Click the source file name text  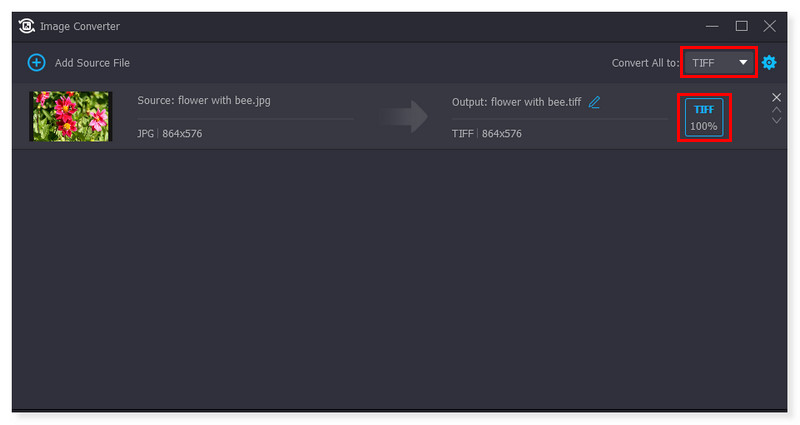(x=204, y=102)
